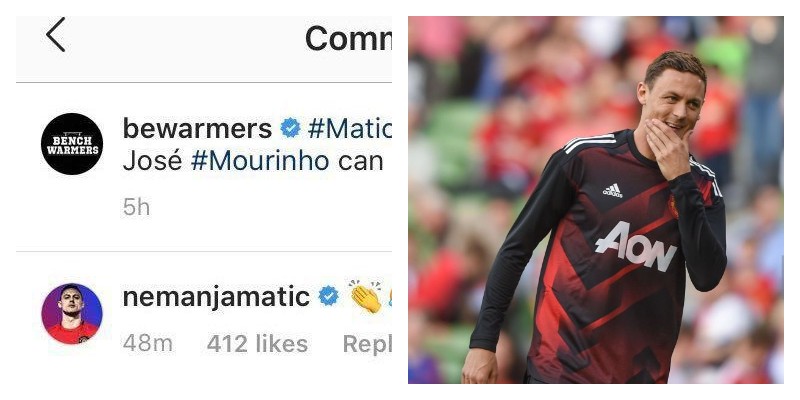
Task: Click the Aon sponsor logo on shirt
Action: click(x=636, y=247)
